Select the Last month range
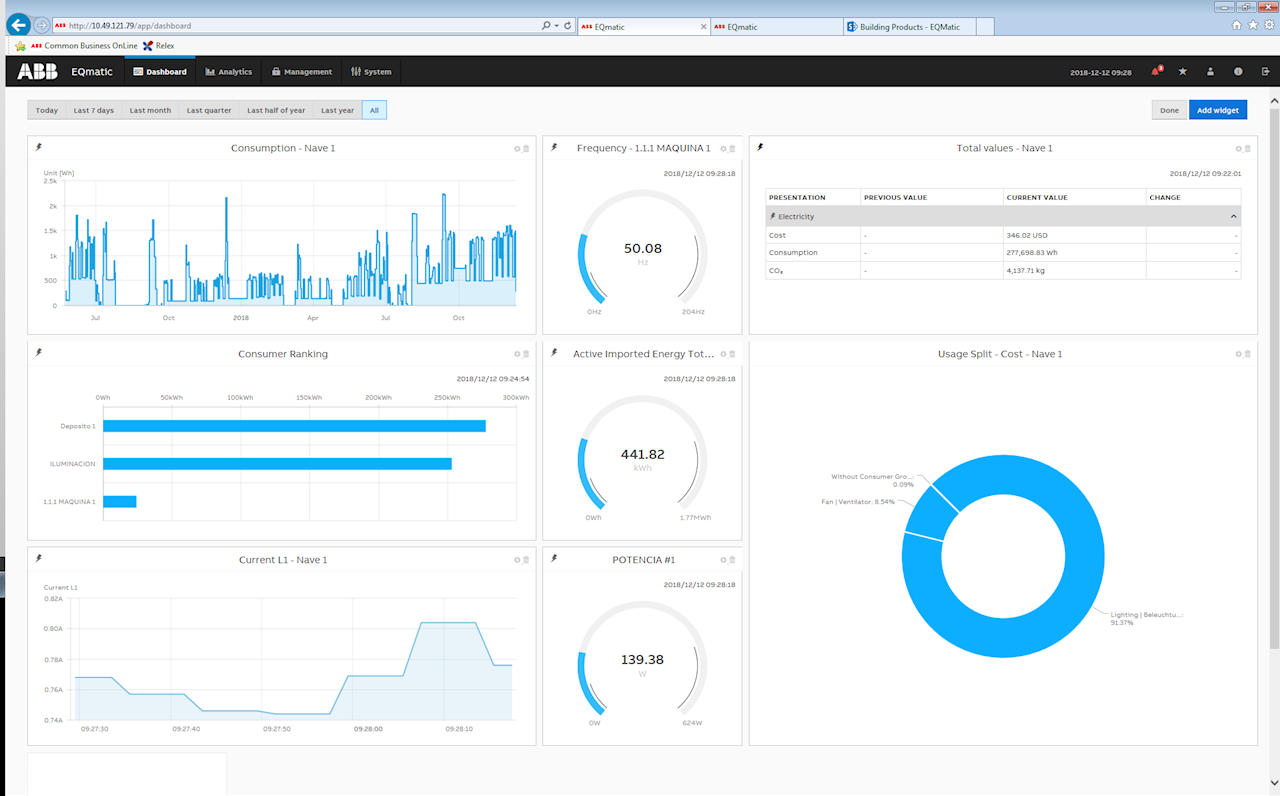Viewport: 1280px width, 796px height. (x=150, y=110)
